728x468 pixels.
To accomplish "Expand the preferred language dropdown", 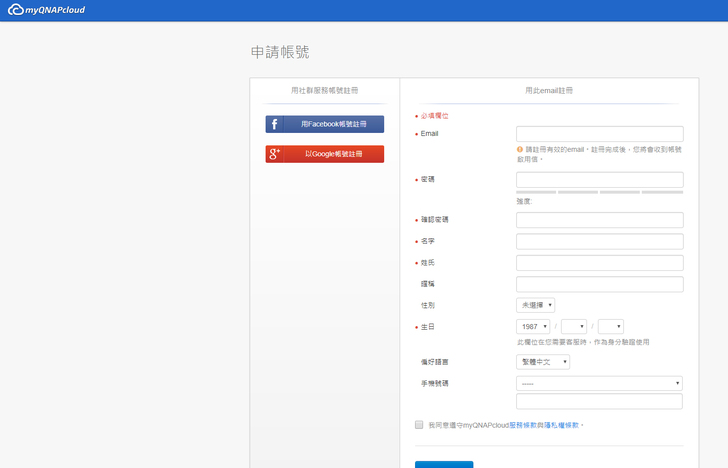I will tap(543, 362).
